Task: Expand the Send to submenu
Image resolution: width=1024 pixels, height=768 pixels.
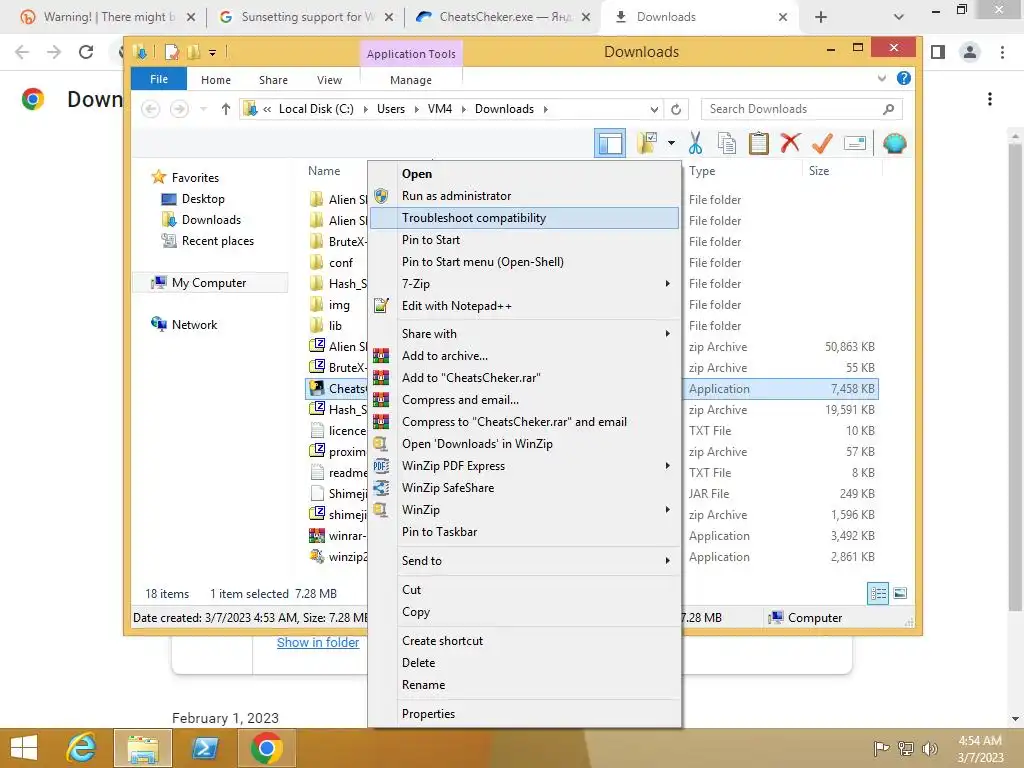Action: 524,560
